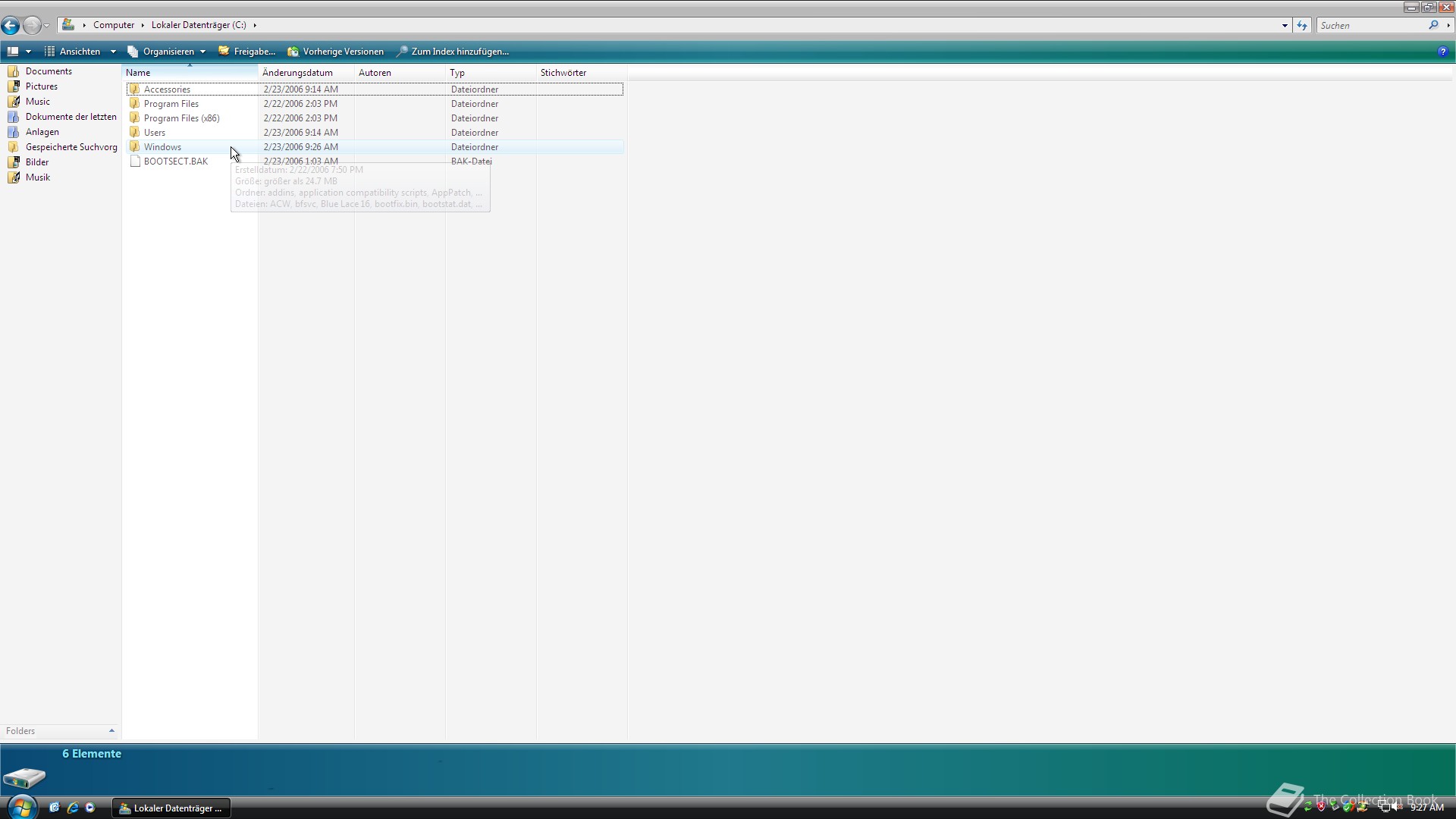
Task: Click the blue Help question mark
Action: (x=1442, y=52)
